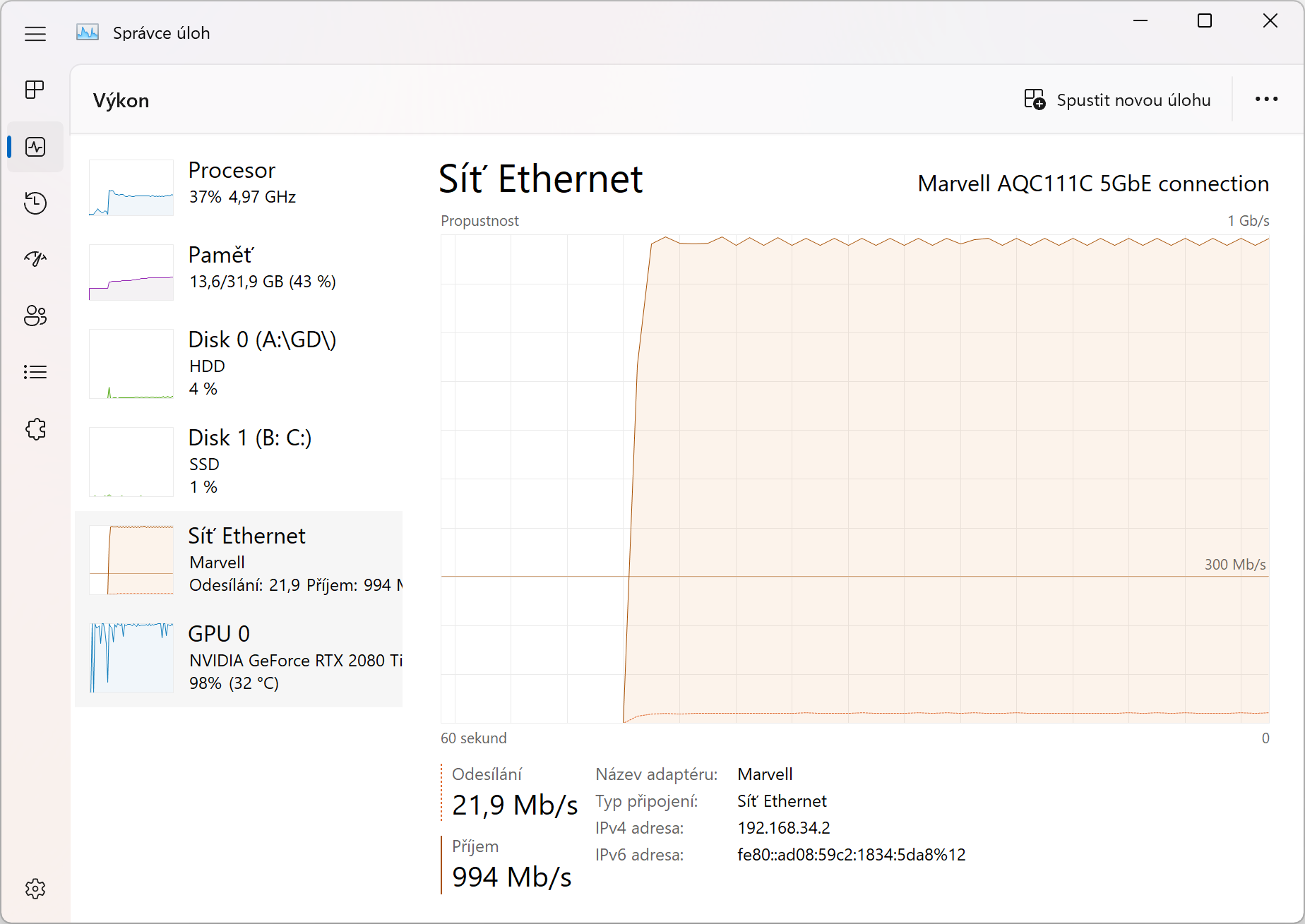This screenshot has width=1305, height=924.
Task: Open the three-dot more options menu
Action: [x=1266, y=100]
